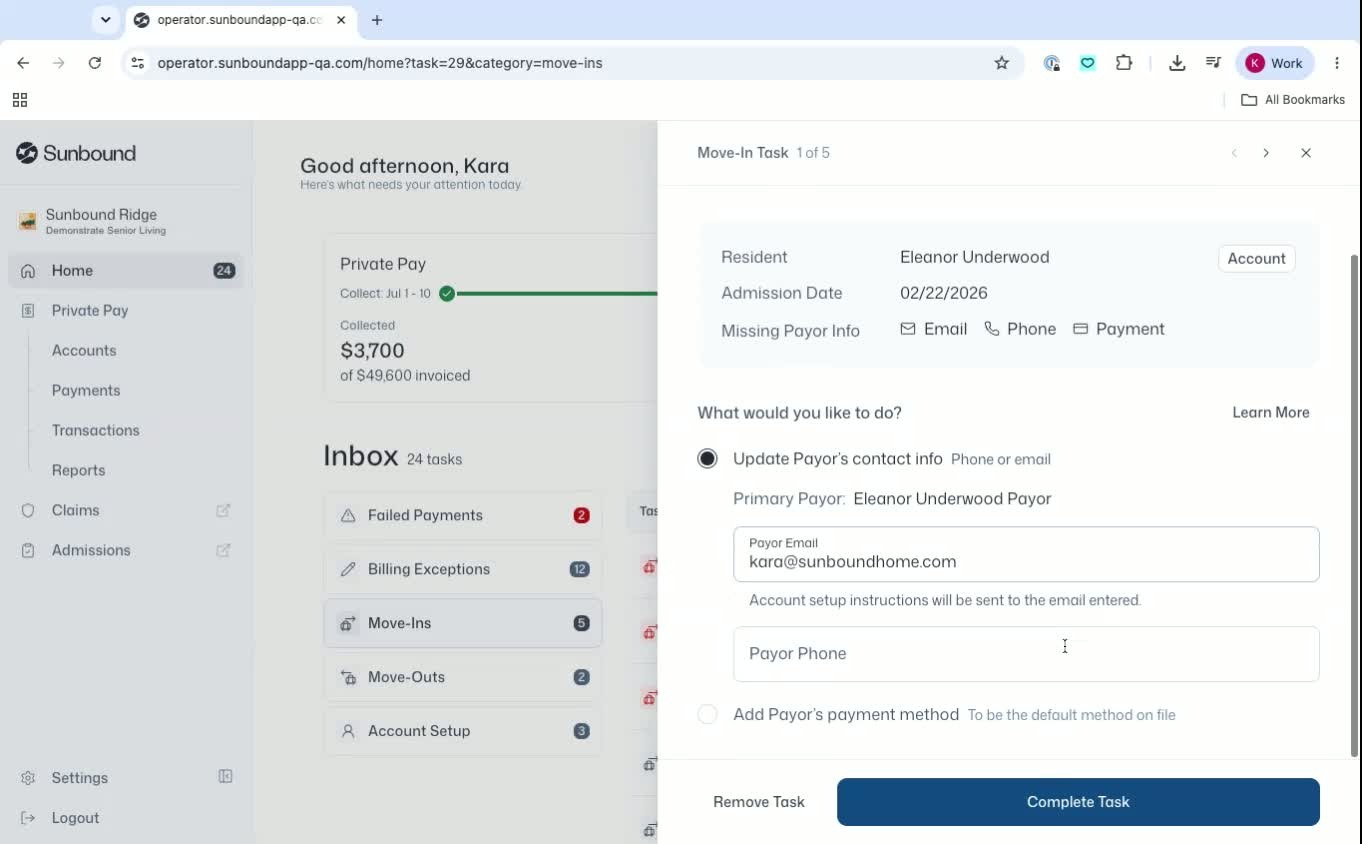Click the resident name Eleanor Underwood
The height and width of the screenshot is (844, 1362).
[975, 257]
